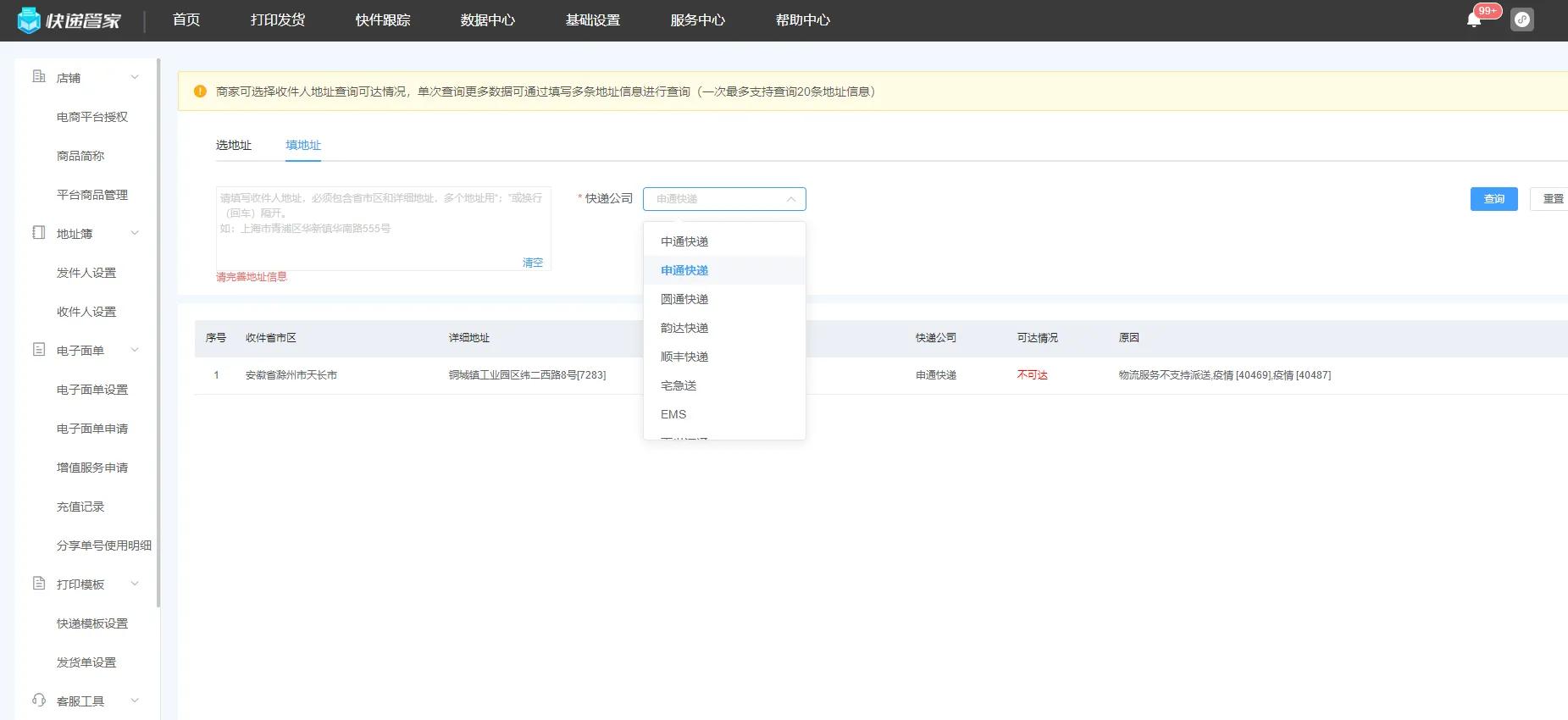Click the 快递公司 select input field
This screenshot has height=720, width=1568.
pos(724,199)
